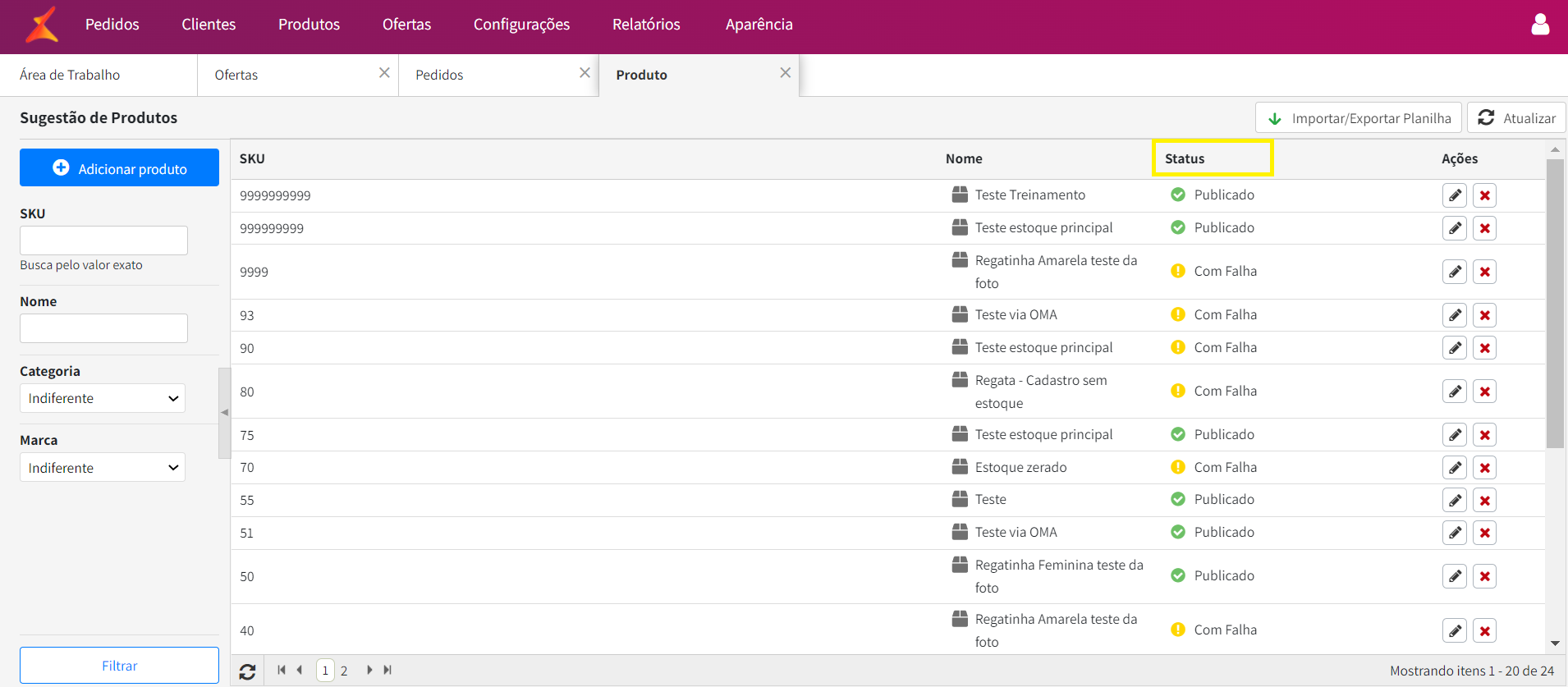Edit product with SKU 55
This screenshot has width=1568, height=687.
click(x=1455, y=500)
